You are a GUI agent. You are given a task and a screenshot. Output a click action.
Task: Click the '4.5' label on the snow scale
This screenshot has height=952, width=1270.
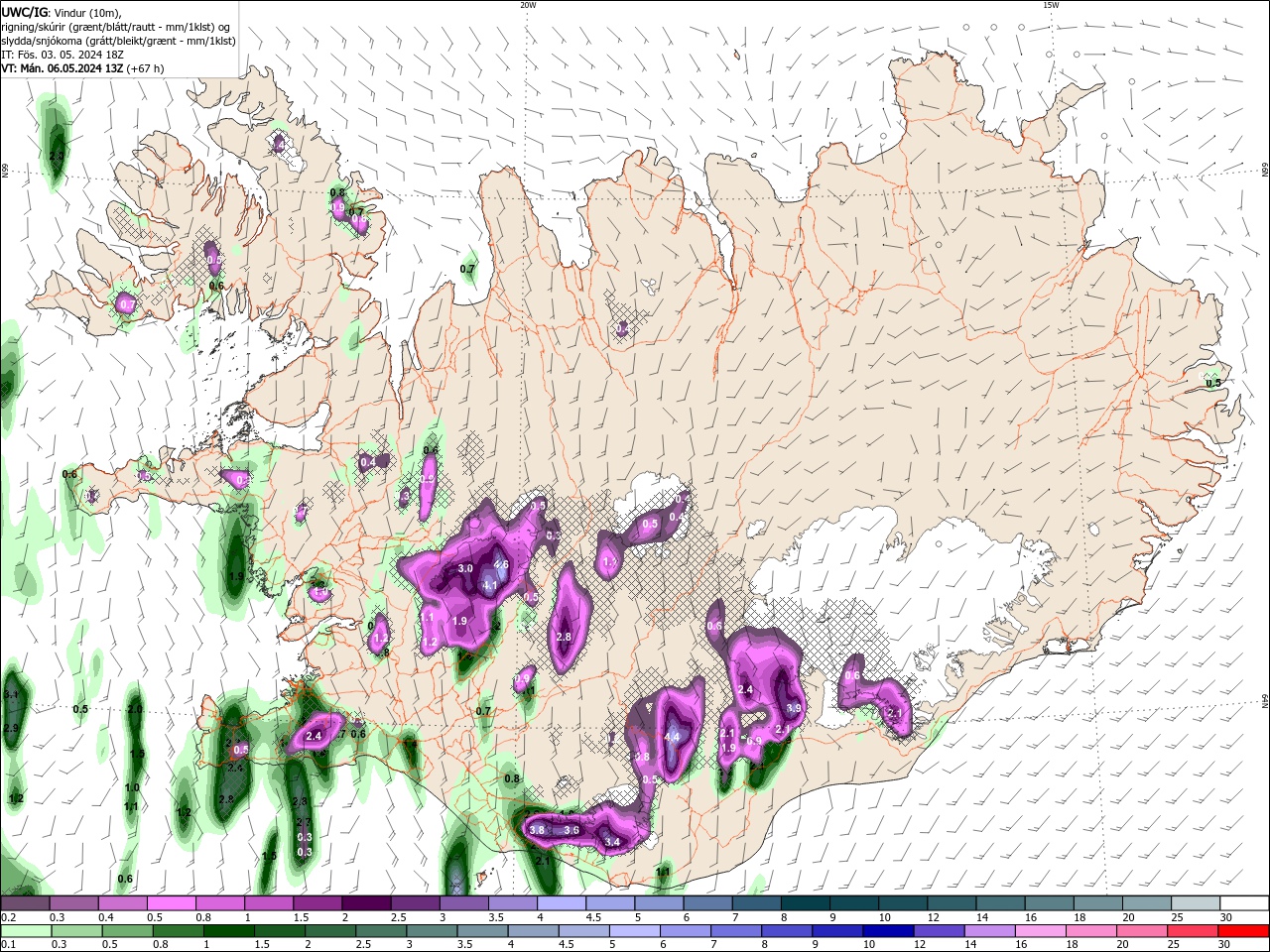click(593, 917)
